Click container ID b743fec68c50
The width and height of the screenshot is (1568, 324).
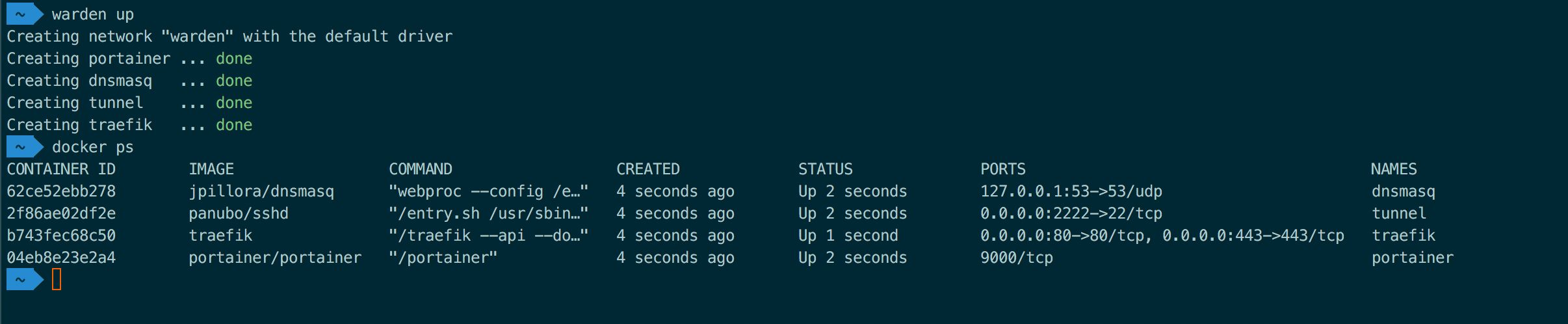[x=61, y=236]
